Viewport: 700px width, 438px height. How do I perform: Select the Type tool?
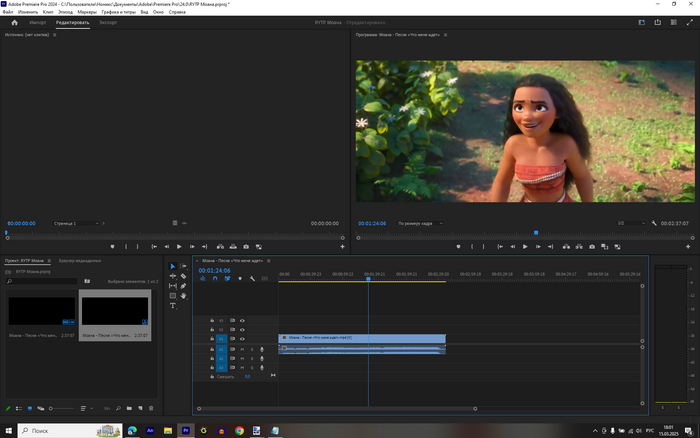coord(173,306)
